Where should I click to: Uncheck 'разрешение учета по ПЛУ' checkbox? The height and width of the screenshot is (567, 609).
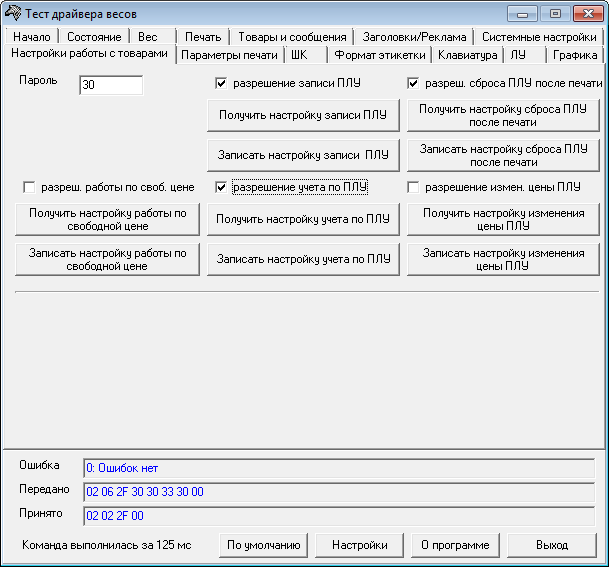click(221, 187)
